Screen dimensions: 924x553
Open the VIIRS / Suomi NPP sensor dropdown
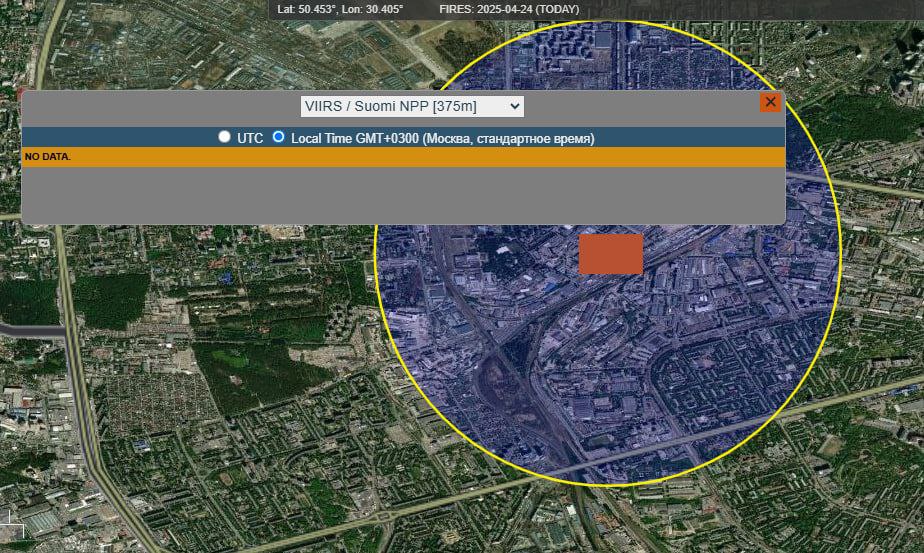(412, 106)
